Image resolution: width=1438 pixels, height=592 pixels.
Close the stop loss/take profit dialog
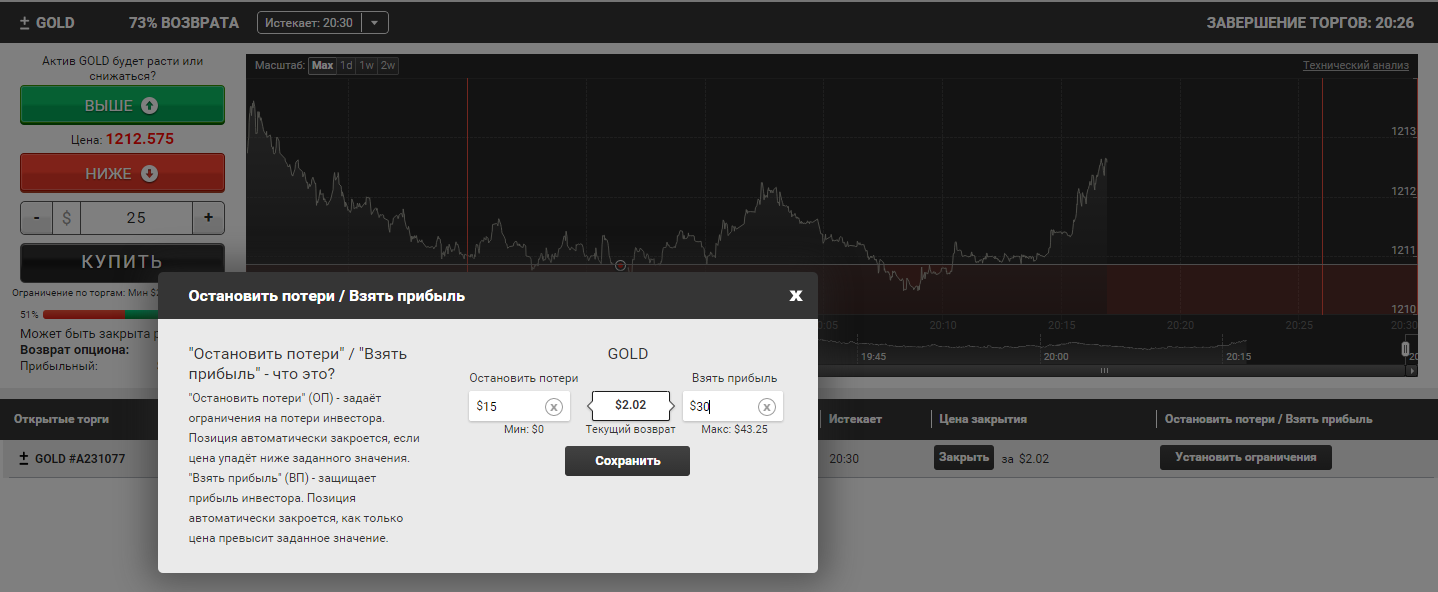pyautogui.click(x=796, y=295)
